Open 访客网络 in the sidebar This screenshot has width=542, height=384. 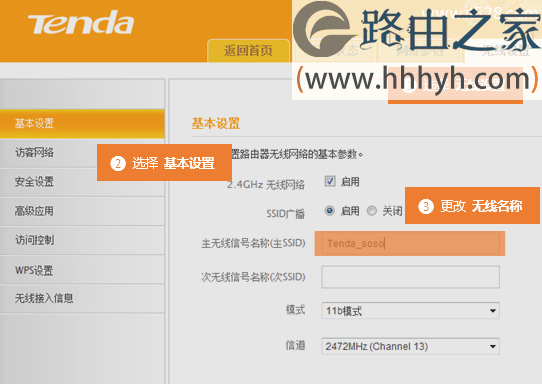coord(82,152)
